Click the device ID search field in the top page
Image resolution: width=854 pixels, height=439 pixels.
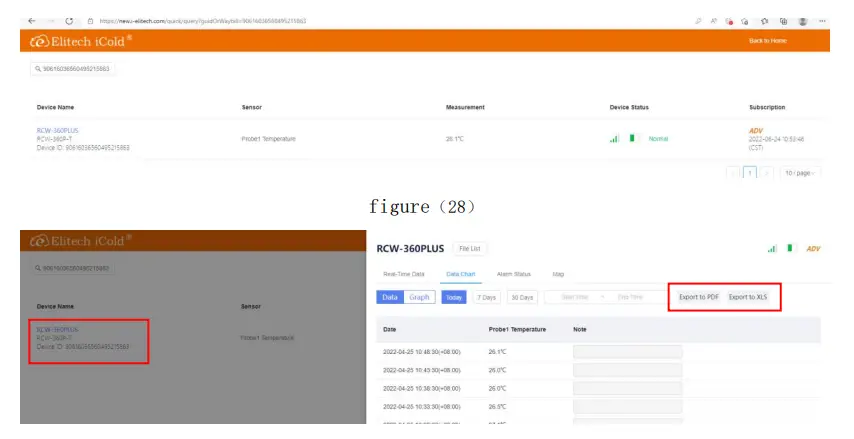click(72, 69)
